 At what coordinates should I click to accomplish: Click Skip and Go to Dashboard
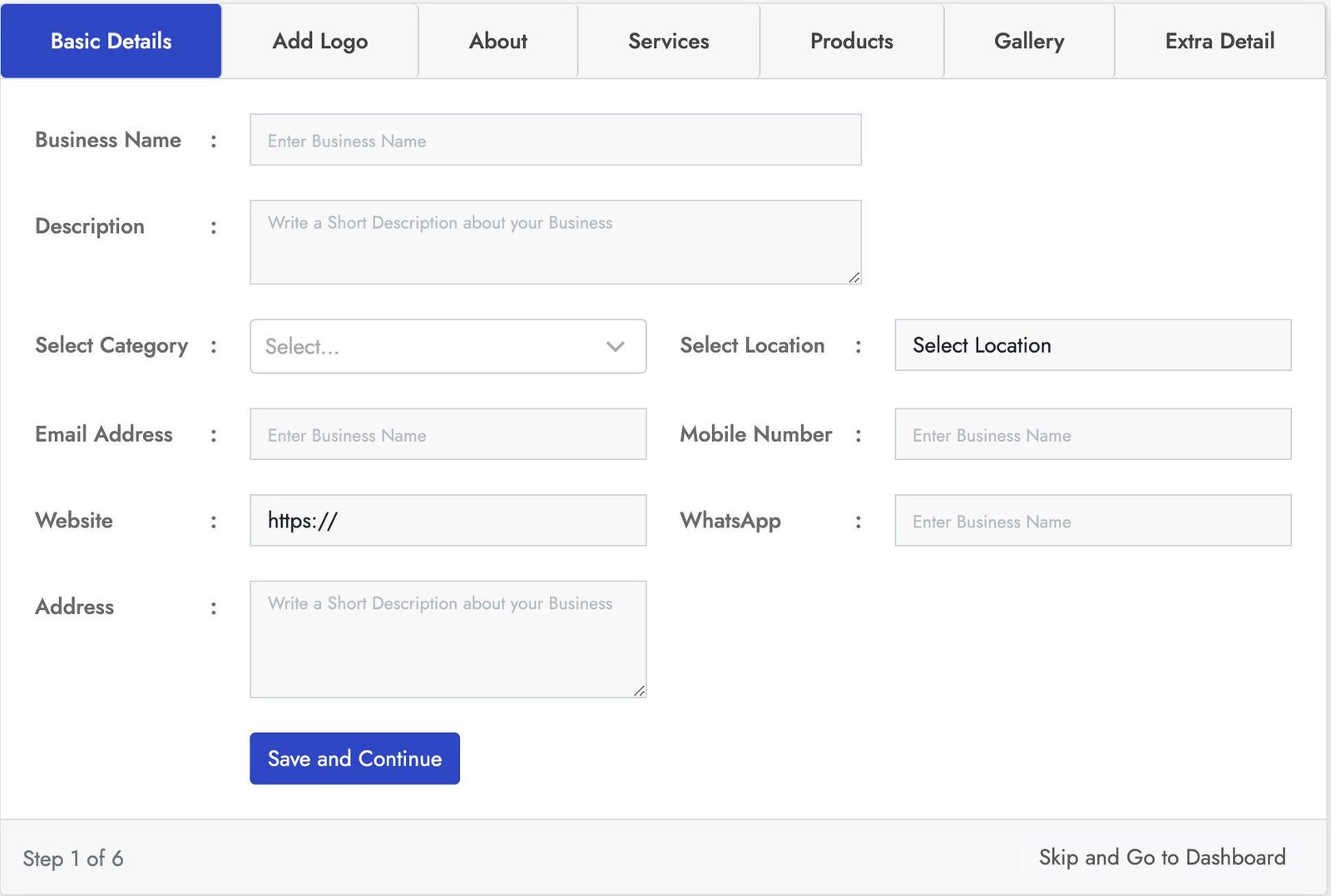tap(1161, 857)
